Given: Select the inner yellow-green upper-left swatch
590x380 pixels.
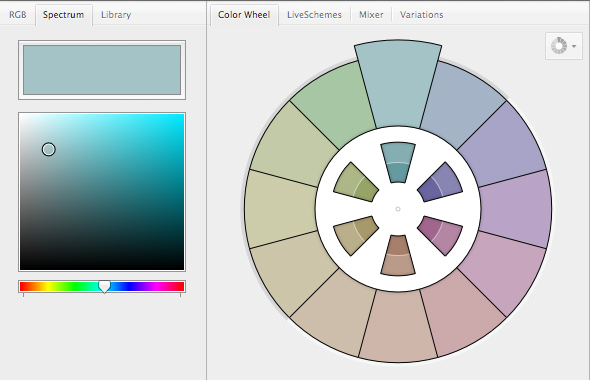Looking at the screenshot, I should click(x=356, y=183).
